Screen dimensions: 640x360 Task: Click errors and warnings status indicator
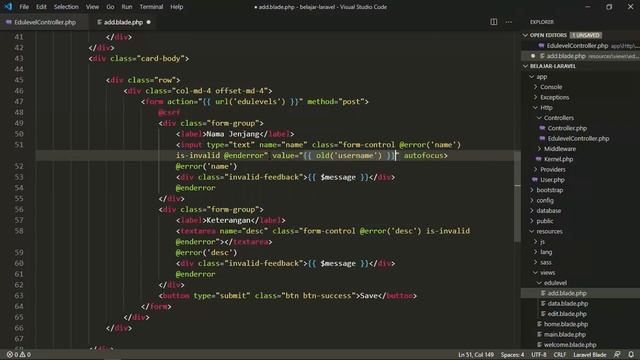click(18, 355)
